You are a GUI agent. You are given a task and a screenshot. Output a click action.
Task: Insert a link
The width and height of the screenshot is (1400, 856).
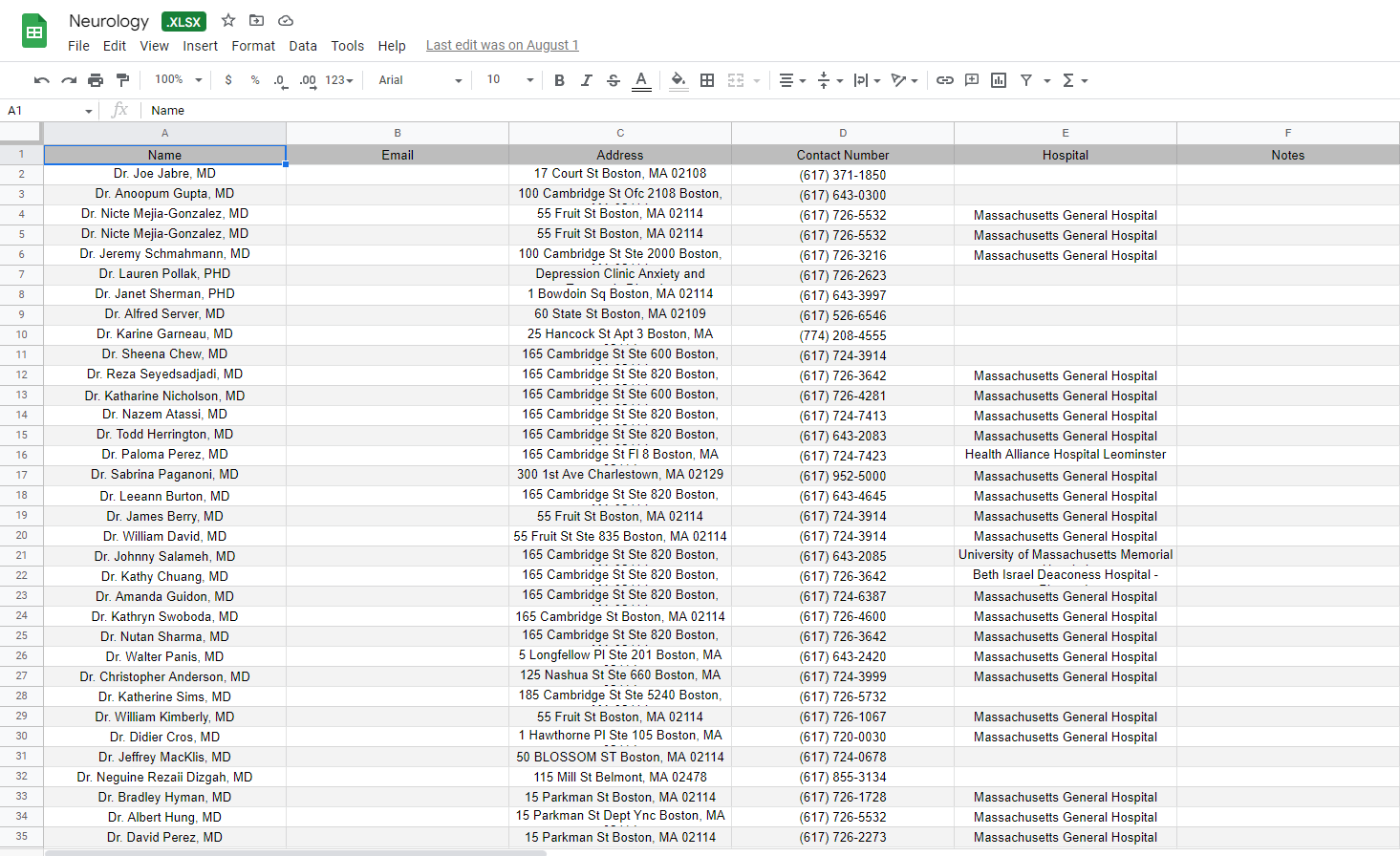(945, 80)
